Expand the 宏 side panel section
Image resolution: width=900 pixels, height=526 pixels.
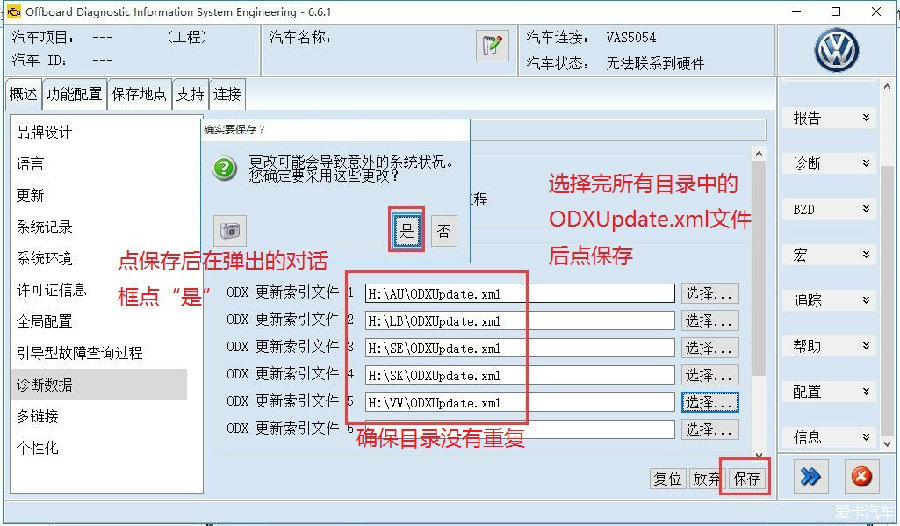tap(829, 254)
